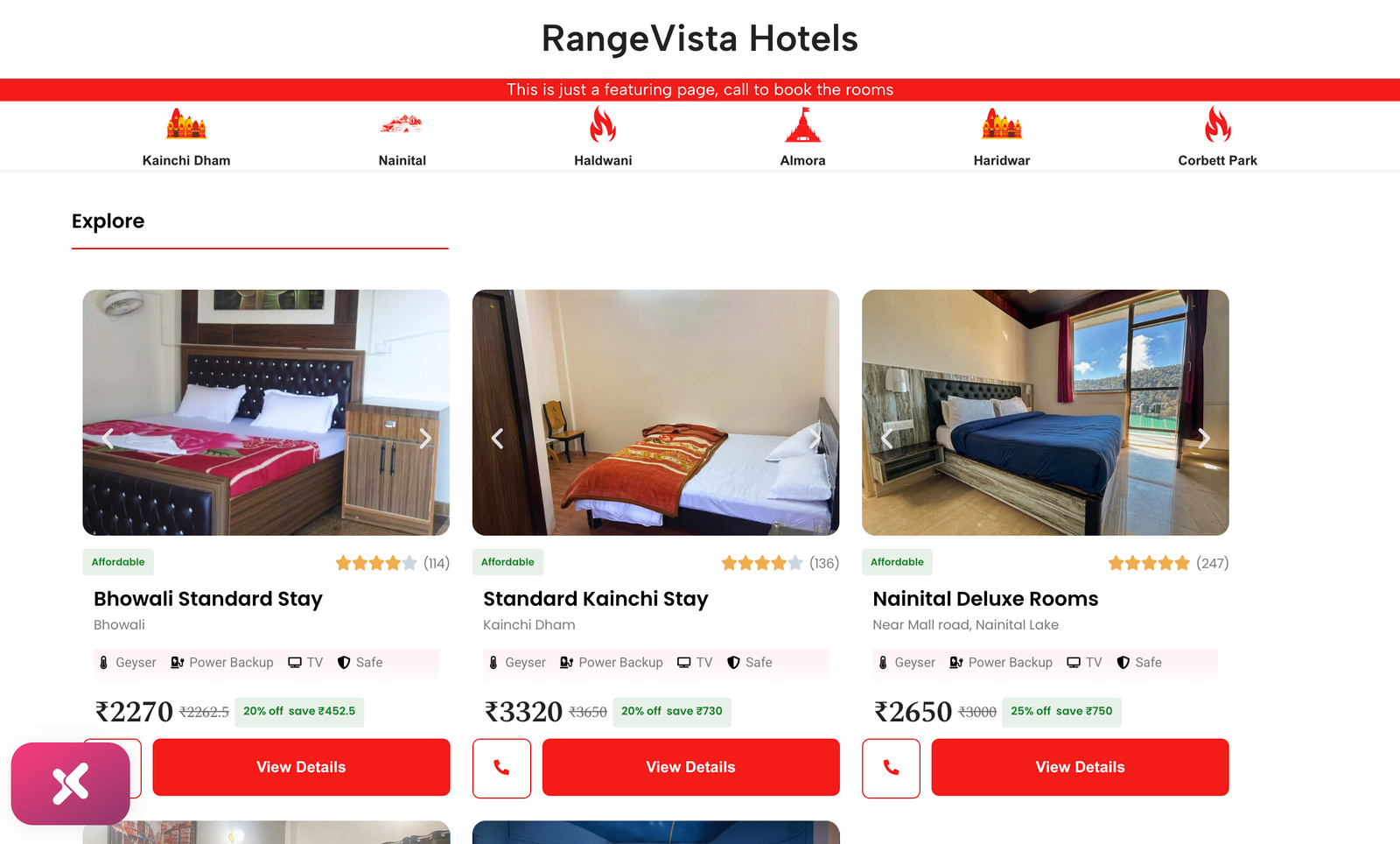Open the Corbett Park flame icon
The width and height of the screenshot is (1400, 844).
[1218, 124]
